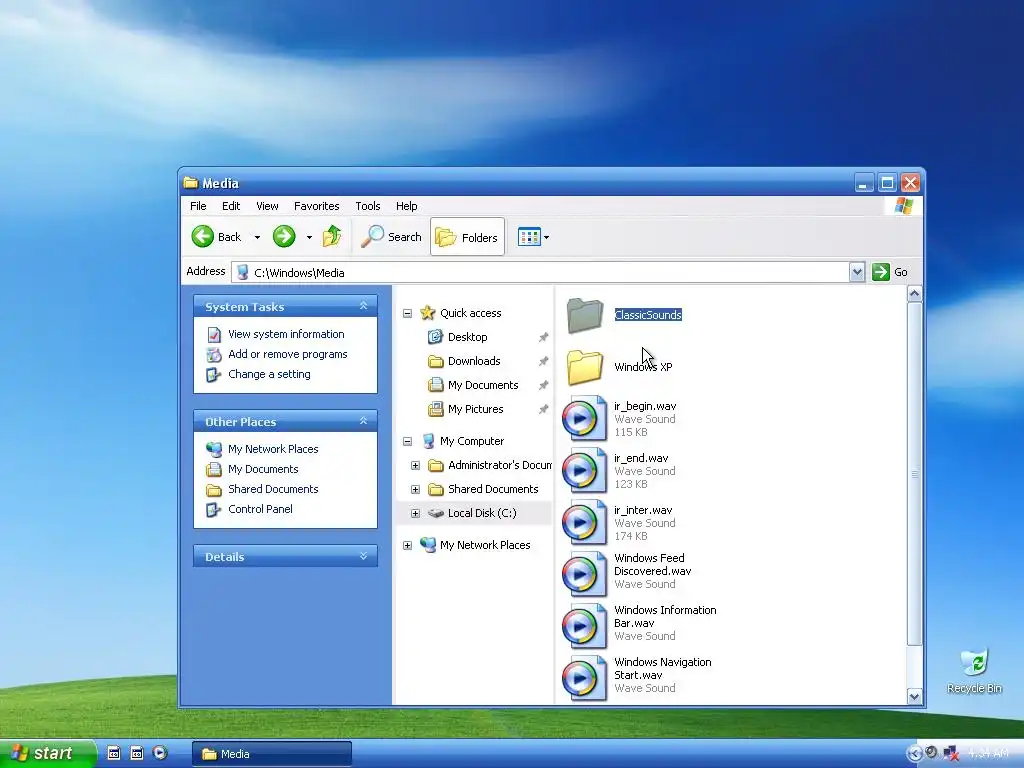
Task: Click the second quick launch icon
Action: tap(136, 753)
